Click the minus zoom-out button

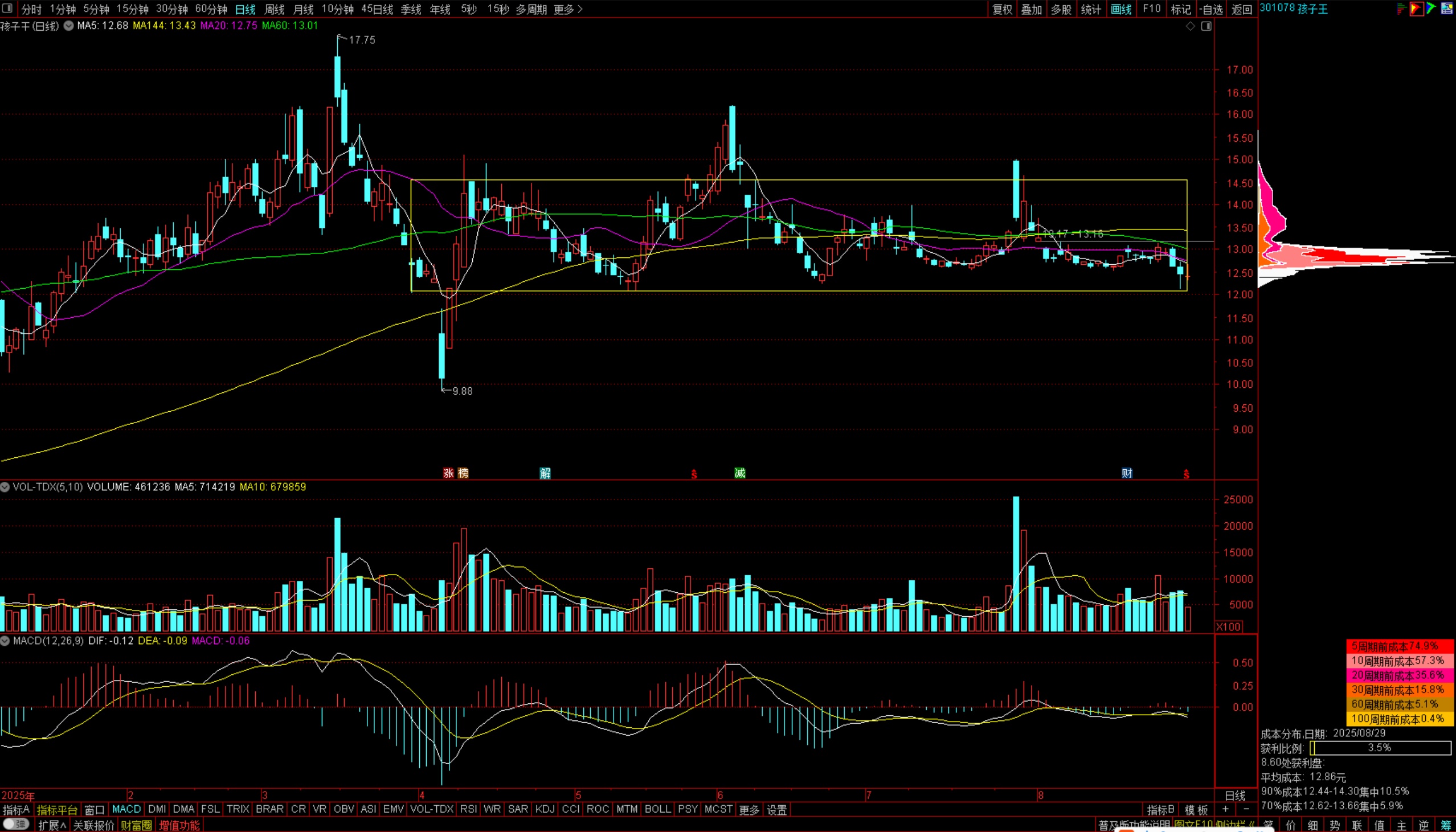1246,809
